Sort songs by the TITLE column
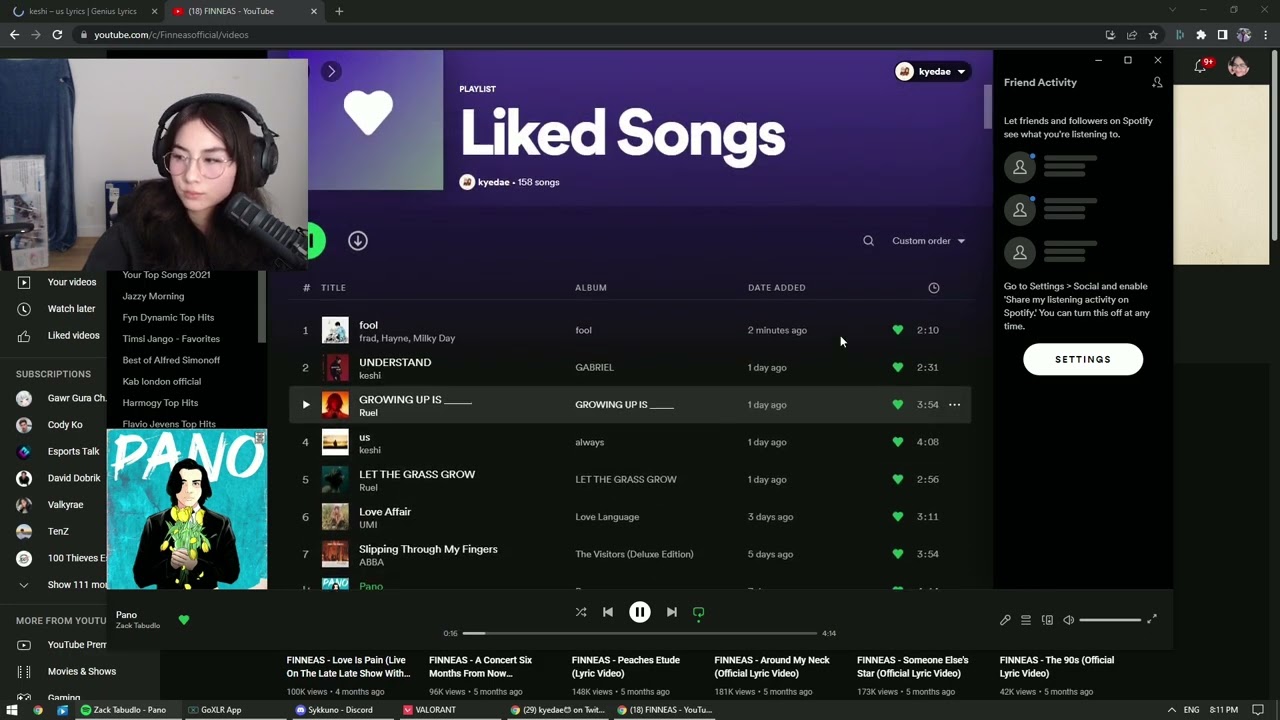This screenshot has height=720, width=1280. click(x=333, y=288)
